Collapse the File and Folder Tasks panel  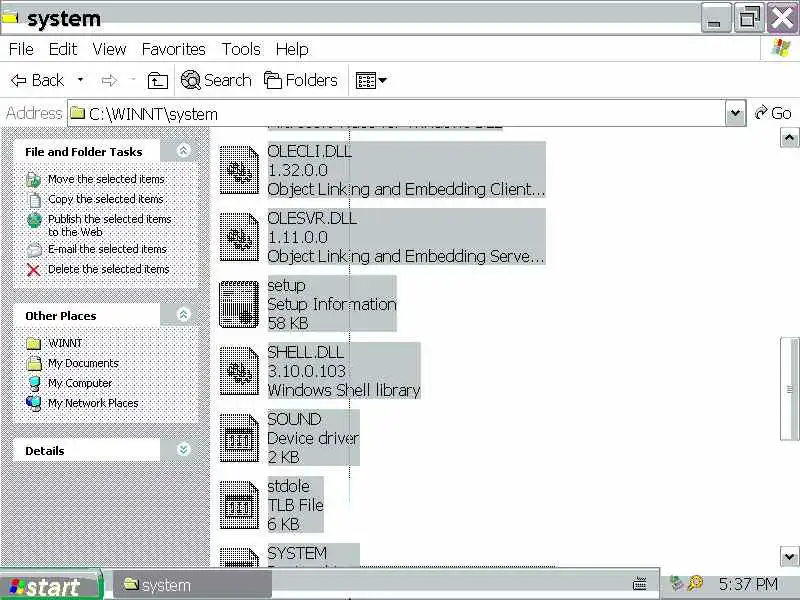click(x=183, y=151)
